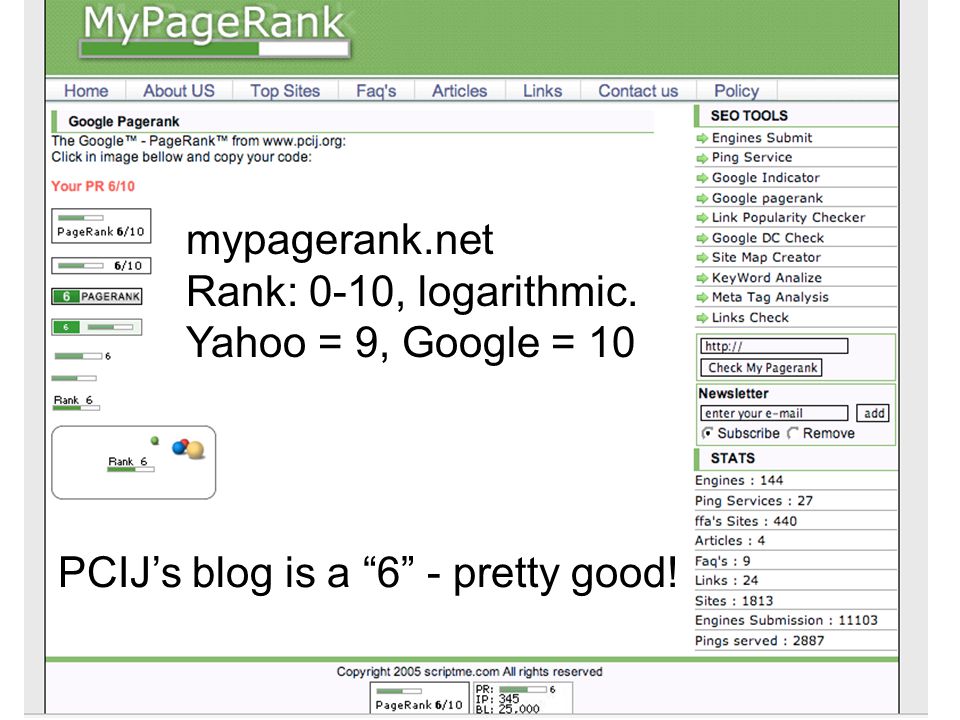Click the footer PR IP BL stats badge
Image resolution: width=960 pixels, height=720 pixels.
[x=523, y=699]
